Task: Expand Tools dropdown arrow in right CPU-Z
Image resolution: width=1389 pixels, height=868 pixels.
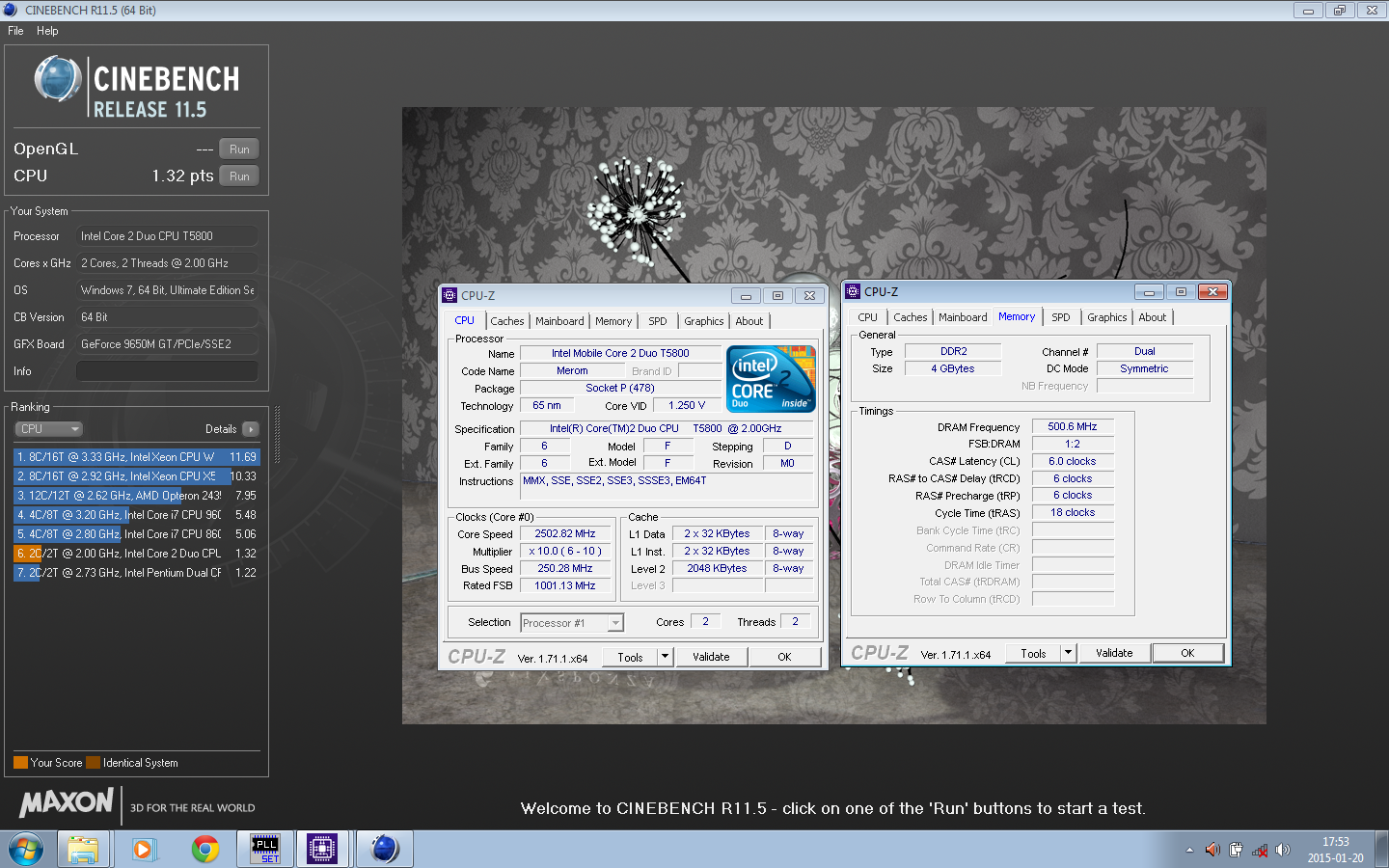Action: click(1068, 653)
